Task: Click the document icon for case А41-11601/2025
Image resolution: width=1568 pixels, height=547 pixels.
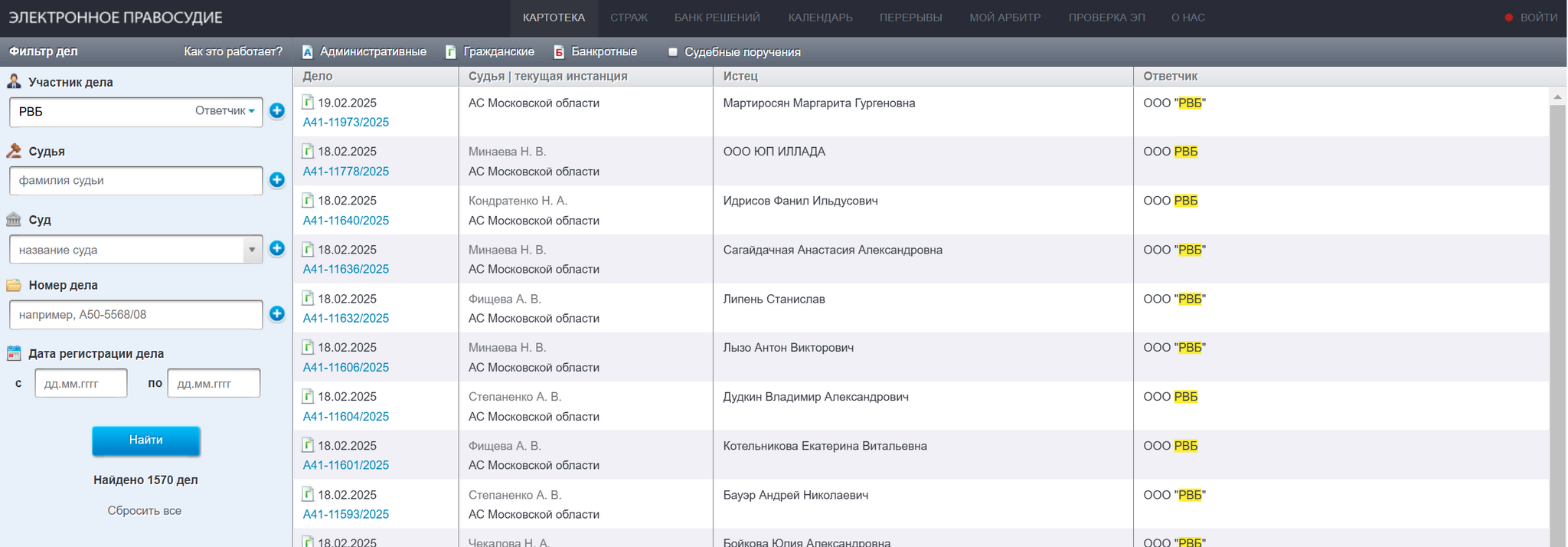Action: pos(308,445)
